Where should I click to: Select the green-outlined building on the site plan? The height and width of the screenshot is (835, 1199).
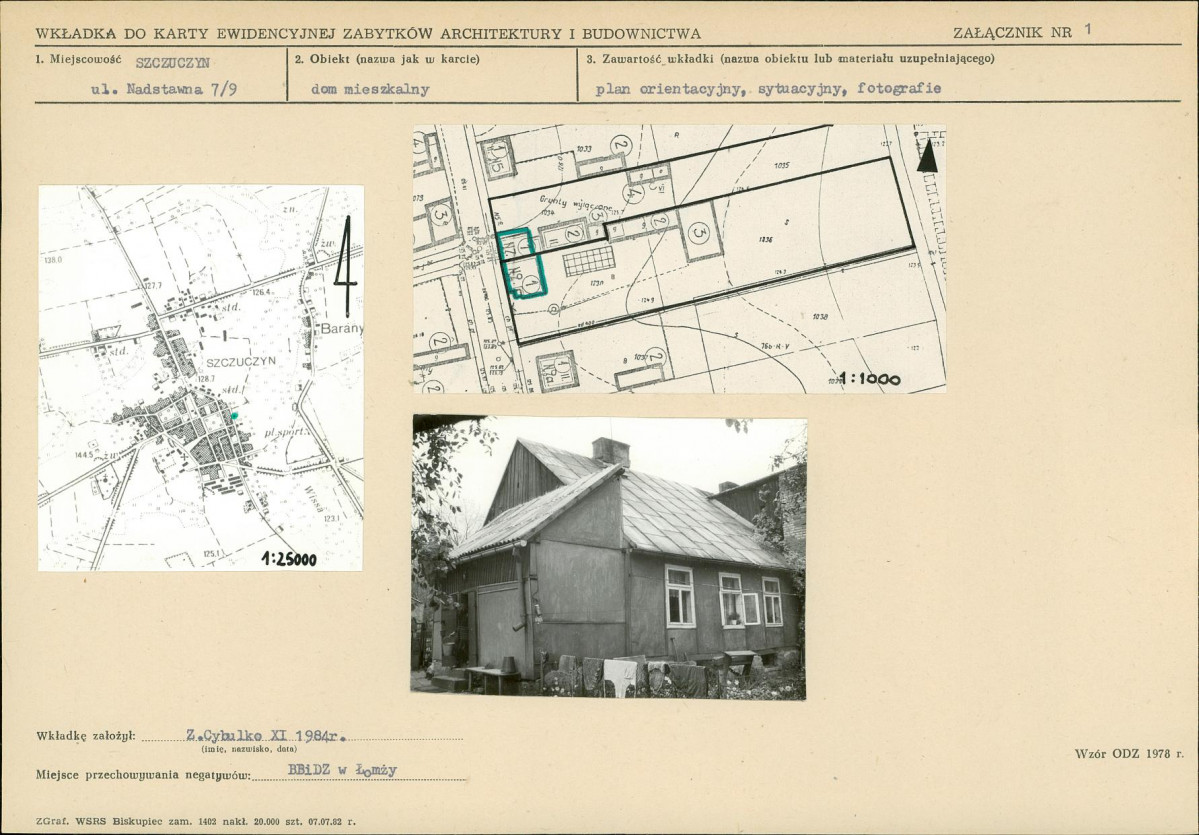click(523, 264)
